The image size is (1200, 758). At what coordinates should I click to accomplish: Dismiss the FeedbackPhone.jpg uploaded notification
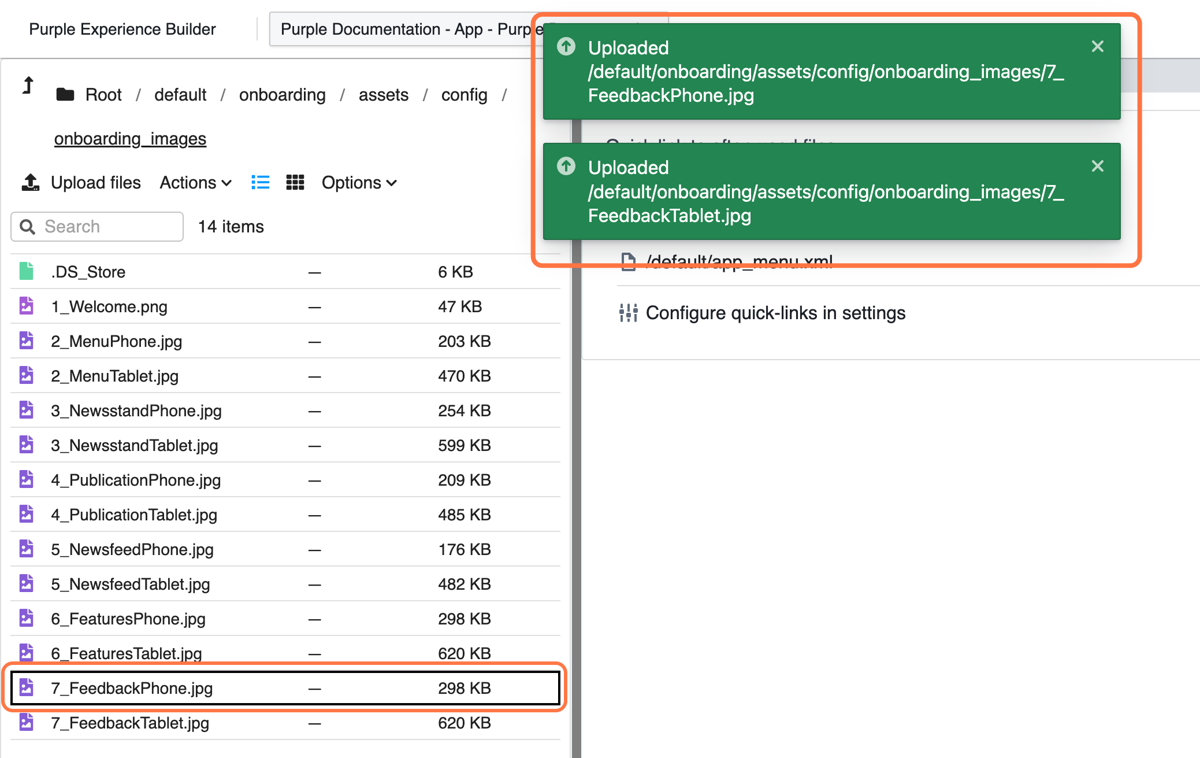(x=1097, y=46)
